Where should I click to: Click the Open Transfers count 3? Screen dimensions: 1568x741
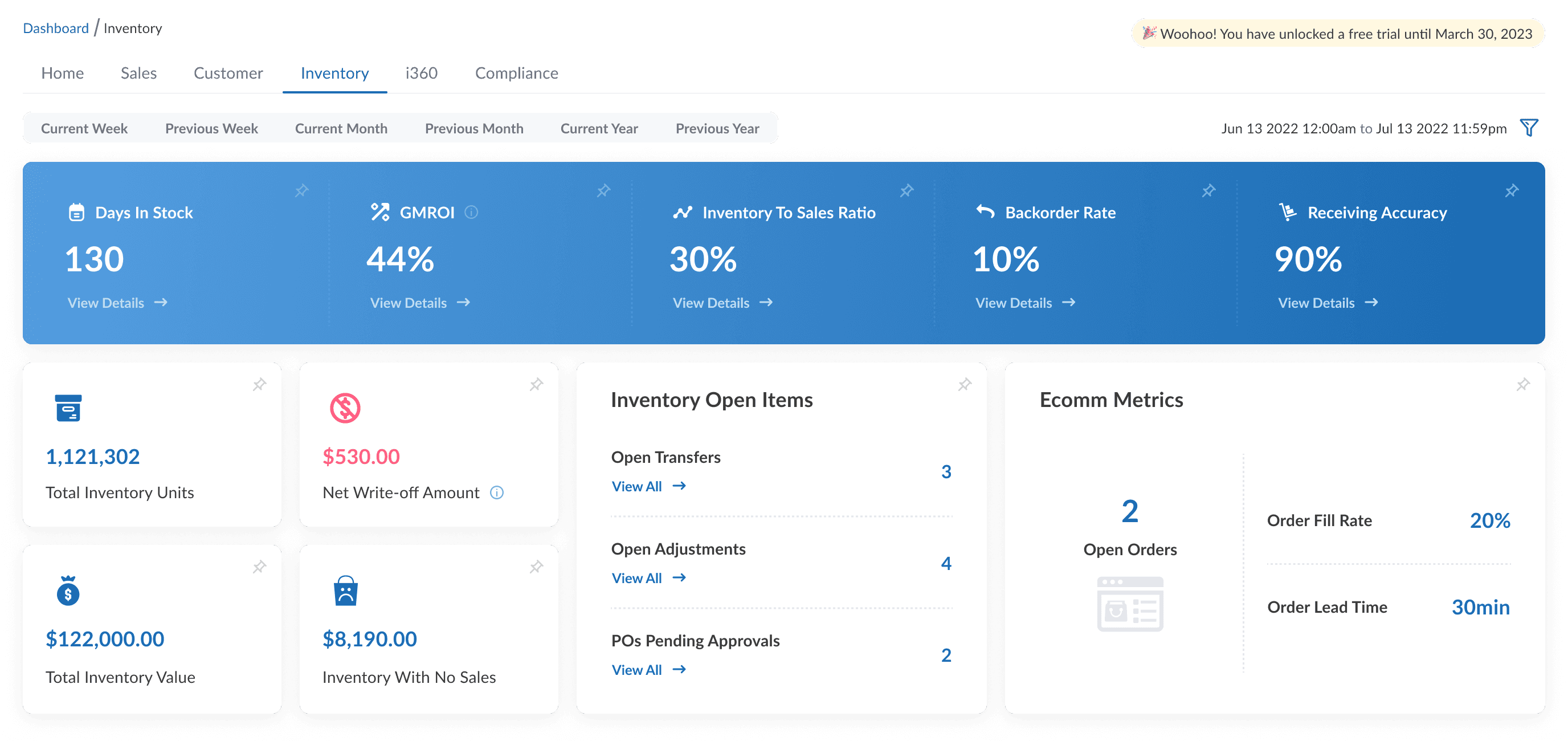(x=946, y=472)
